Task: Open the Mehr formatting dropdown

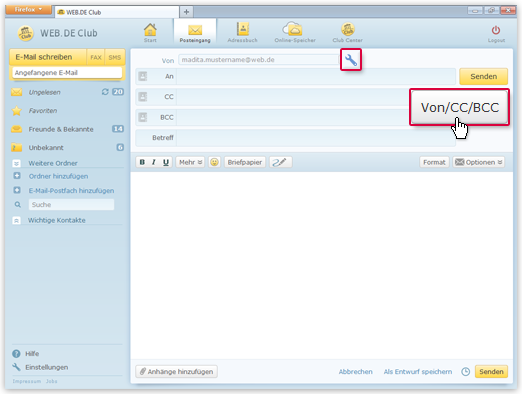Action: pos(190,162)
